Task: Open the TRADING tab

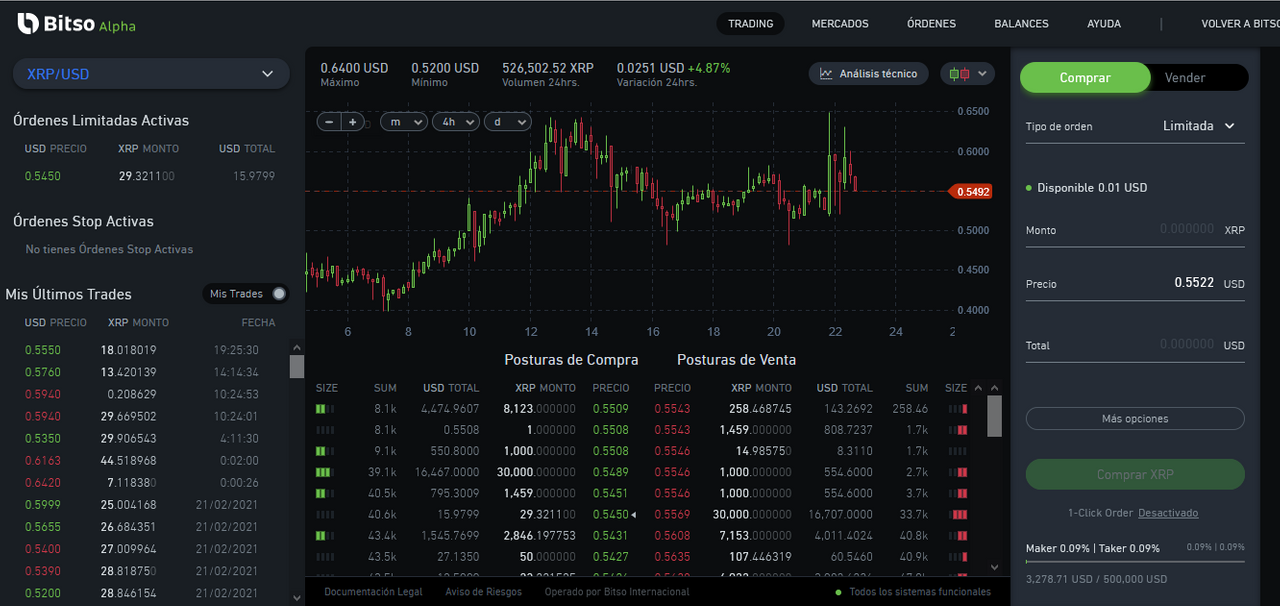Action: click(x=750, y=24)
